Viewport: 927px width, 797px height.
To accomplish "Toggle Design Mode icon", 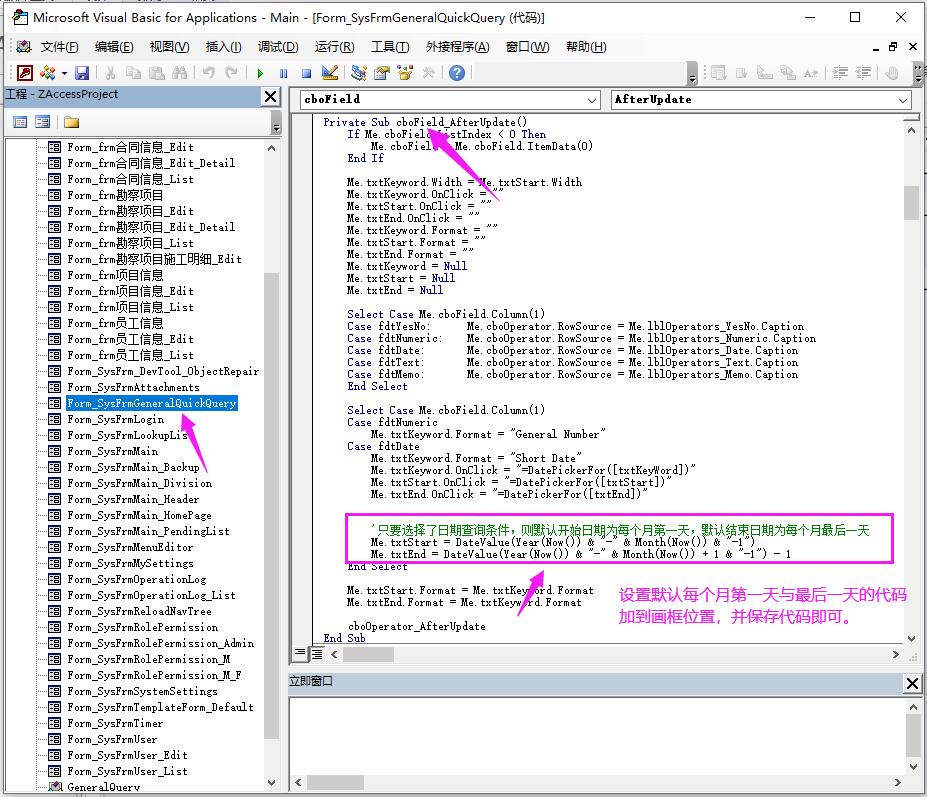I will (330, 73).
